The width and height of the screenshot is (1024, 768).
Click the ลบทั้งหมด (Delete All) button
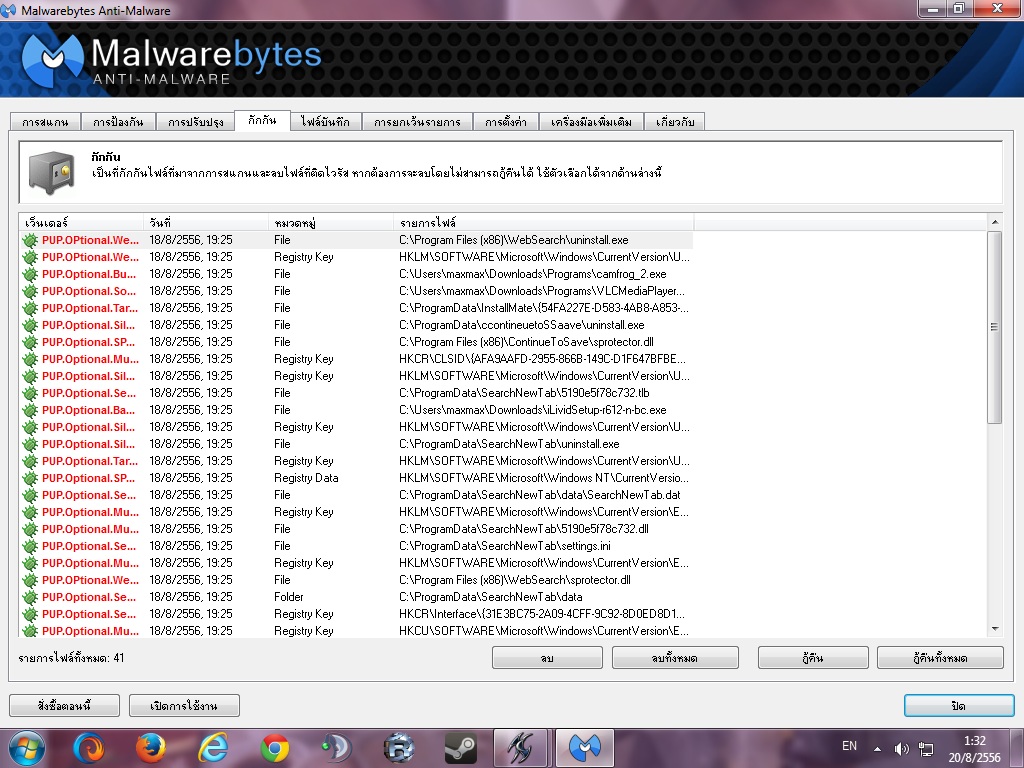tap(675, 658)
